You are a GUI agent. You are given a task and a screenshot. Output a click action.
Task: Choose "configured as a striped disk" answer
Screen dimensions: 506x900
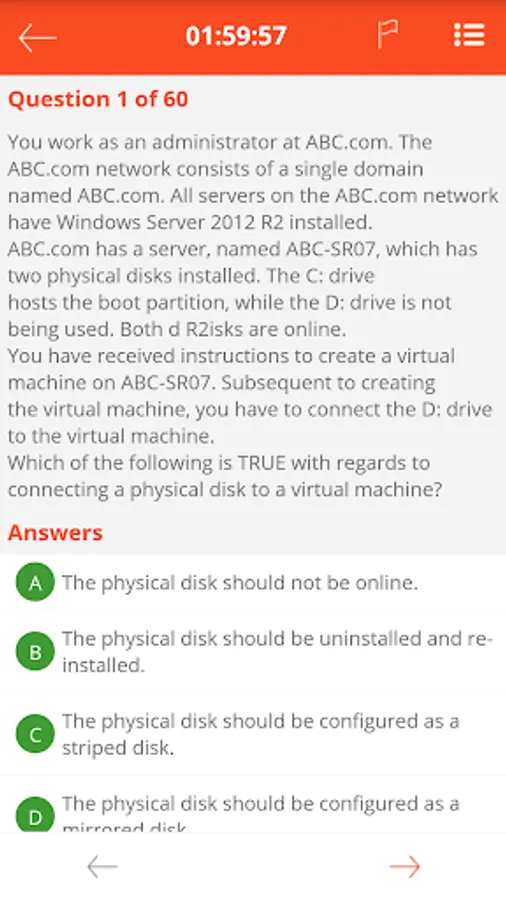point(260,734)
